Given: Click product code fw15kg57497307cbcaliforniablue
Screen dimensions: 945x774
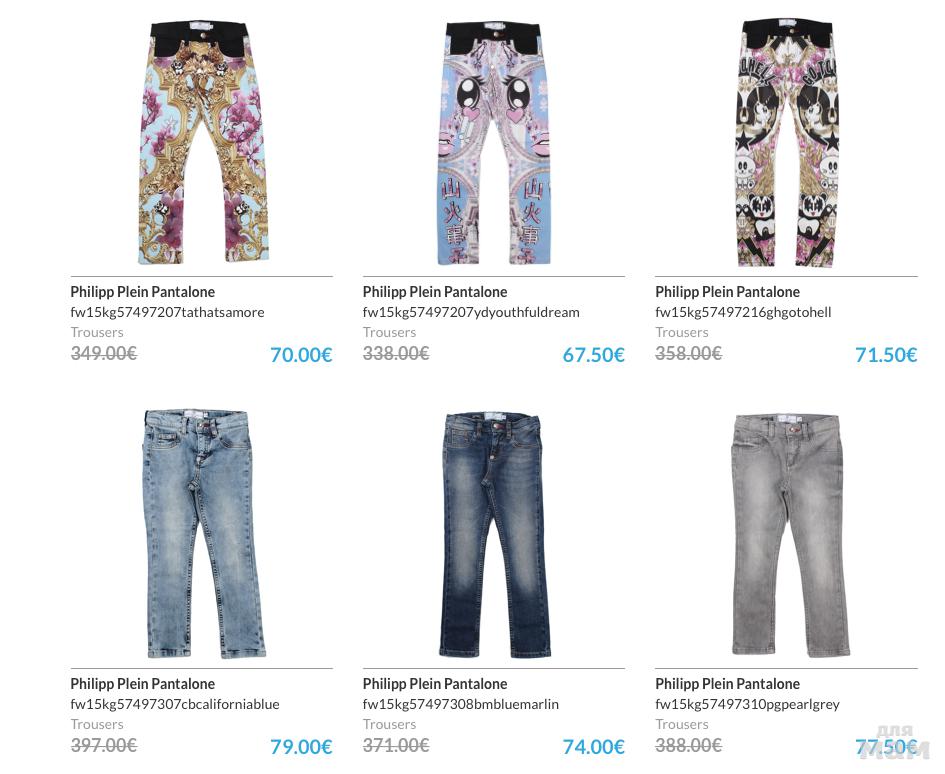Looking at the screenshot, I should point(175,704).
